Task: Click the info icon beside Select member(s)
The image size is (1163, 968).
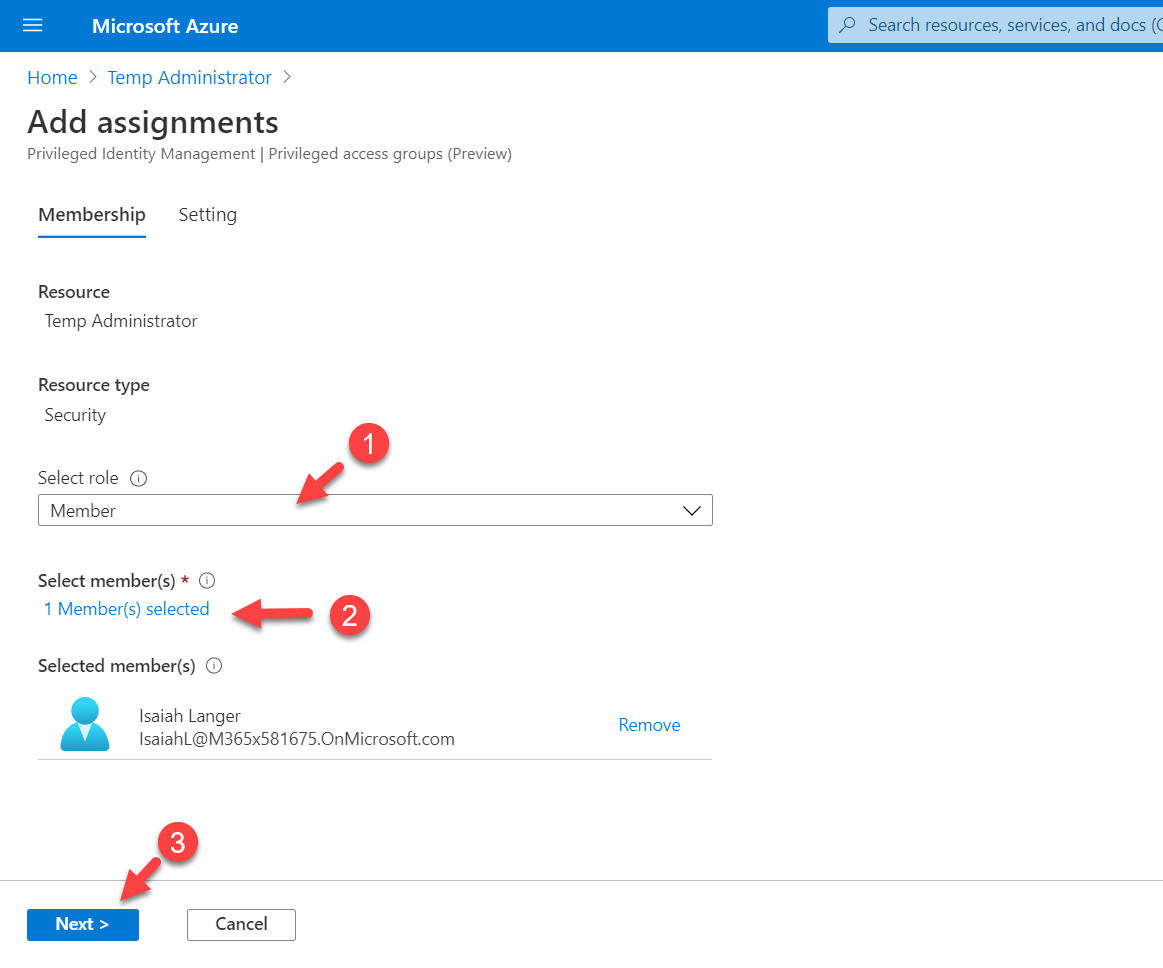Action: 207,580
